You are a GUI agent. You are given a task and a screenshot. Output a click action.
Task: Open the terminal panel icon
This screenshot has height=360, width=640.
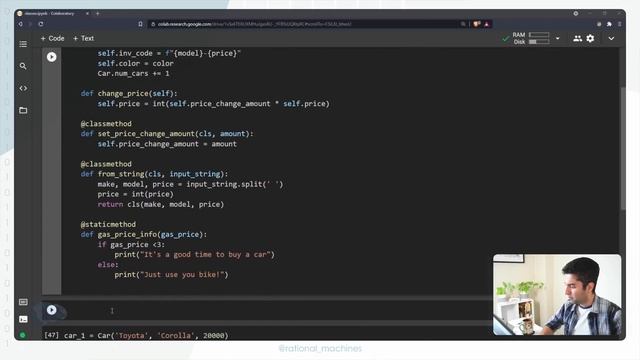(x=23, y=319)
